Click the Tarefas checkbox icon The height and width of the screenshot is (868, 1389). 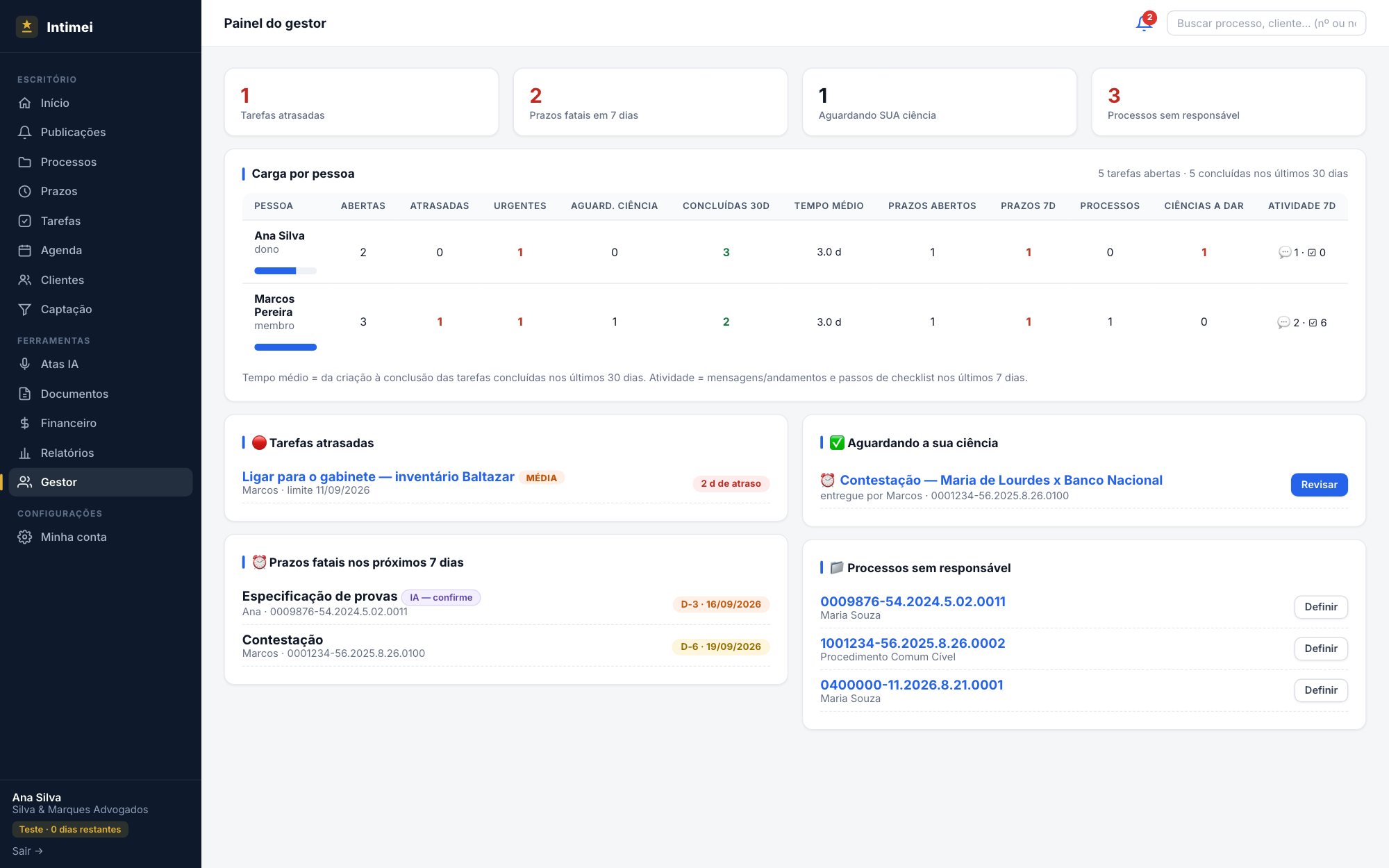(x=25, y=221)
